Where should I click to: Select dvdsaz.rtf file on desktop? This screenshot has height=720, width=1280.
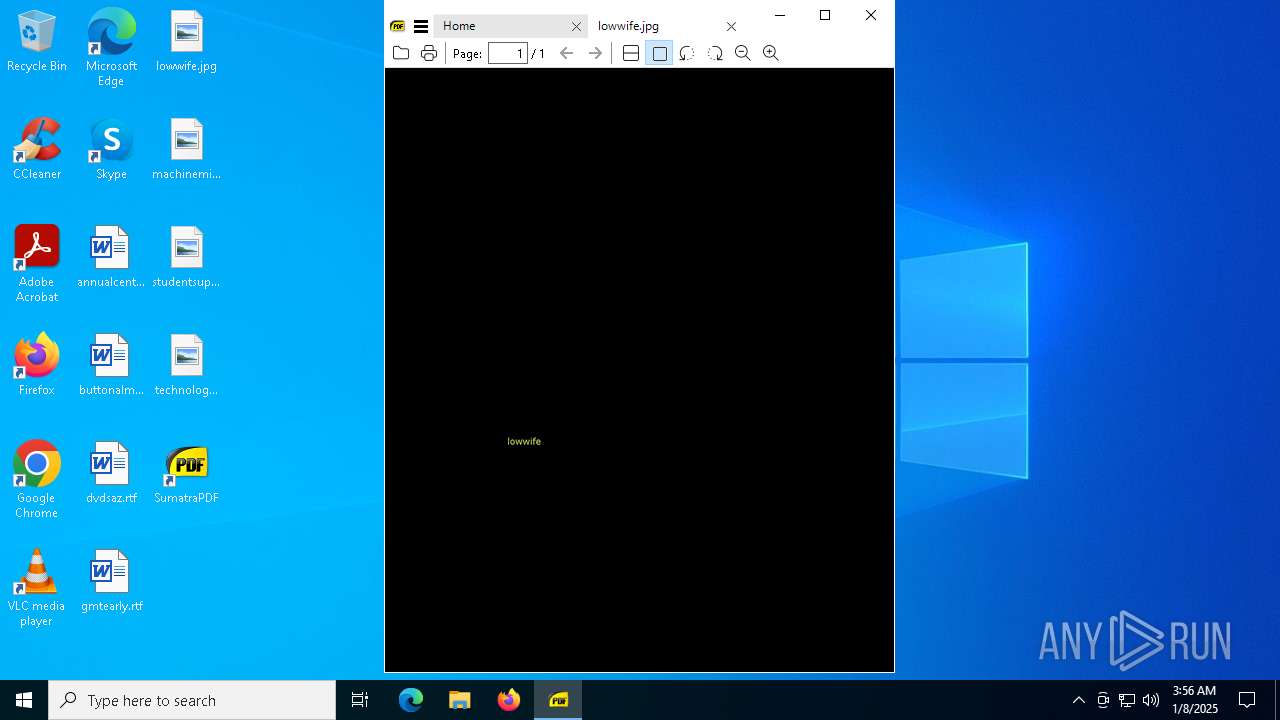coord(111,474)
